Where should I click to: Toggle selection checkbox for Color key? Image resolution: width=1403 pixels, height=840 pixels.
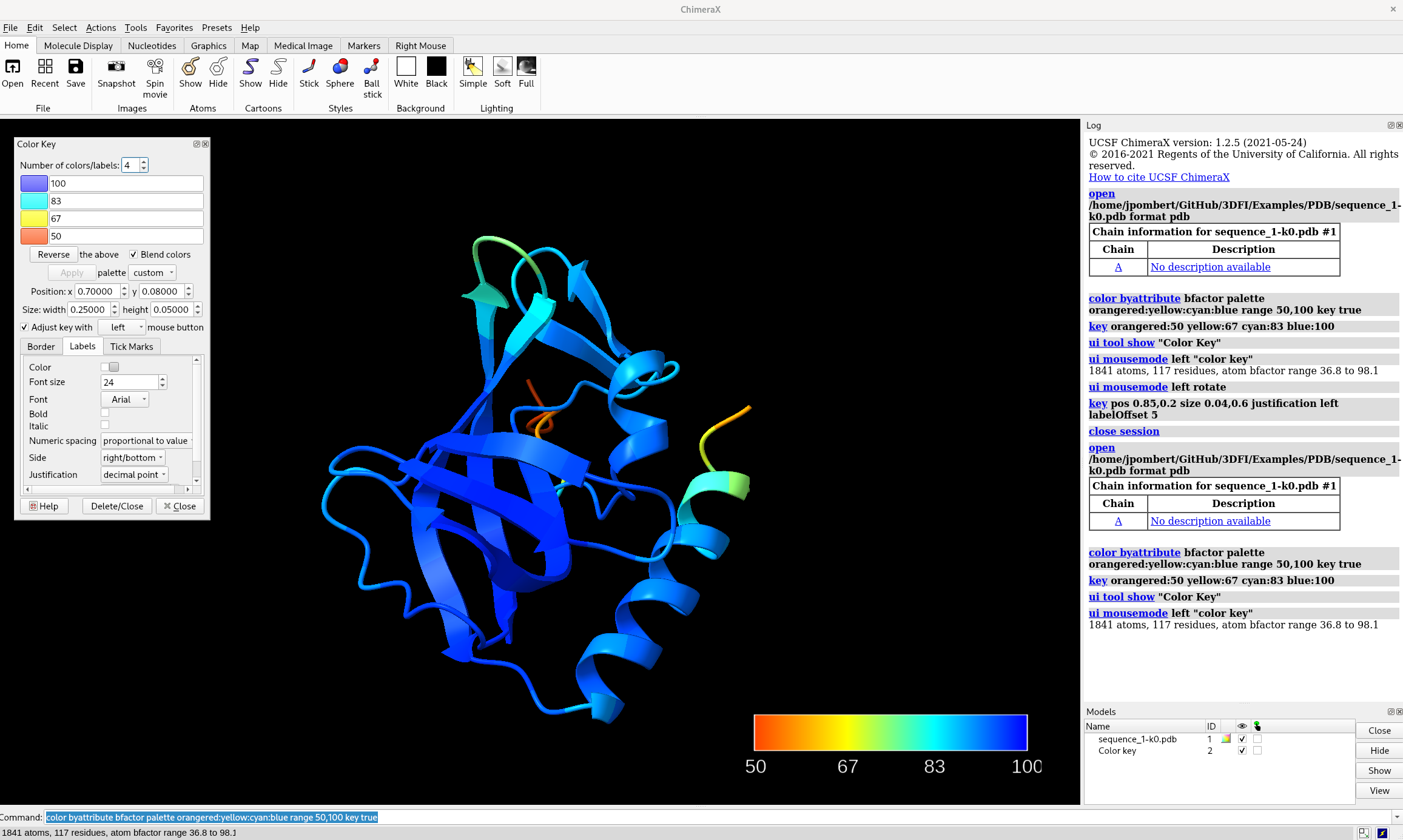click(1257, 750)
